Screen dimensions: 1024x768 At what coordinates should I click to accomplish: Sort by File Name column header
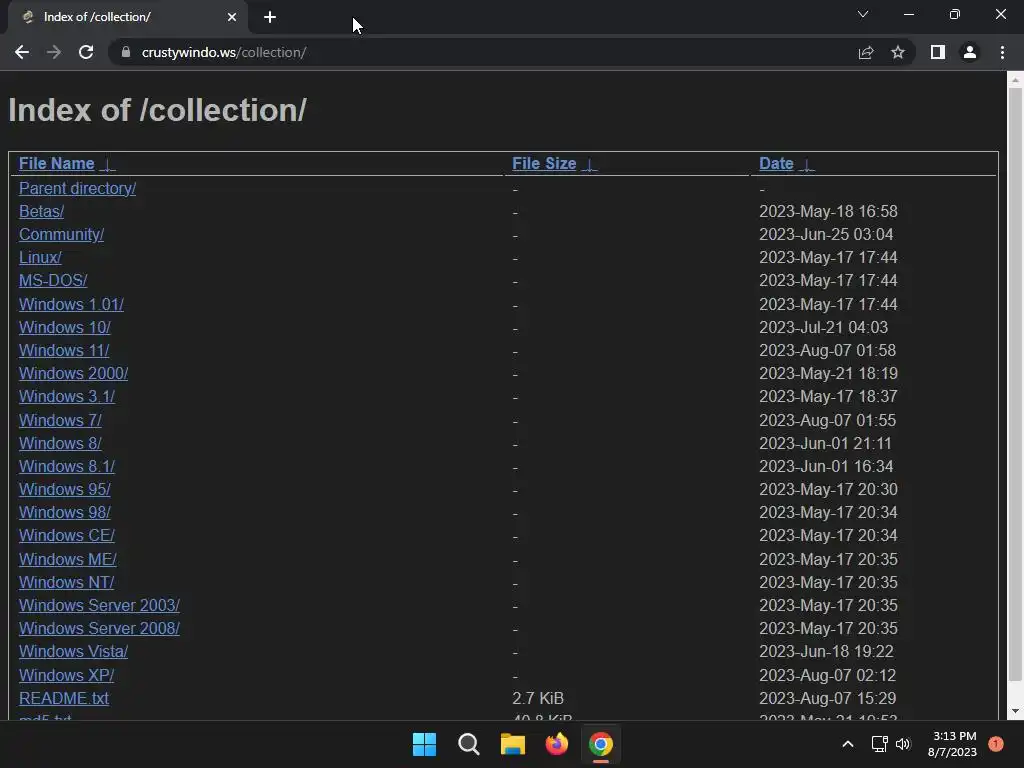[57, 163]
